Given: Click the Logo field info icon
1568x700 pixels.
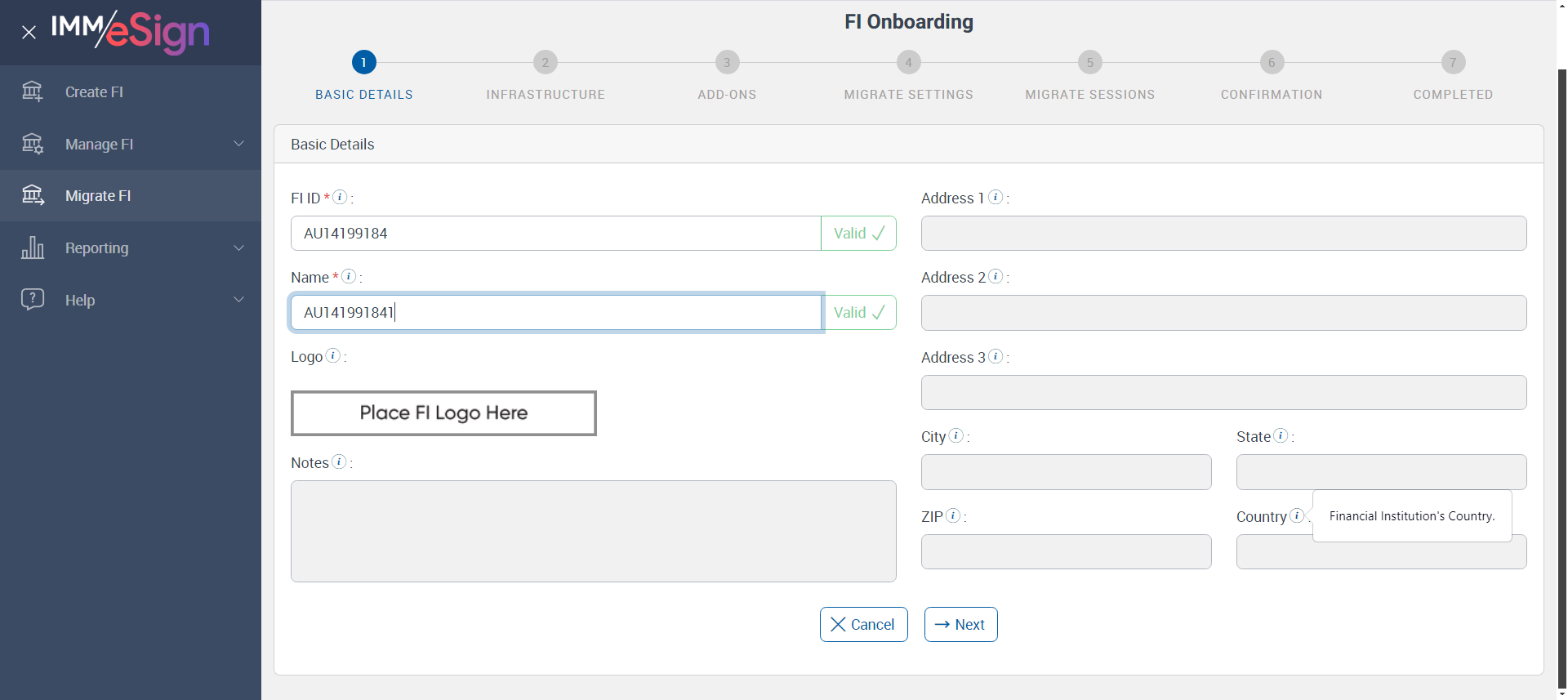Looking at the screenshot, I should pos(333,355).
